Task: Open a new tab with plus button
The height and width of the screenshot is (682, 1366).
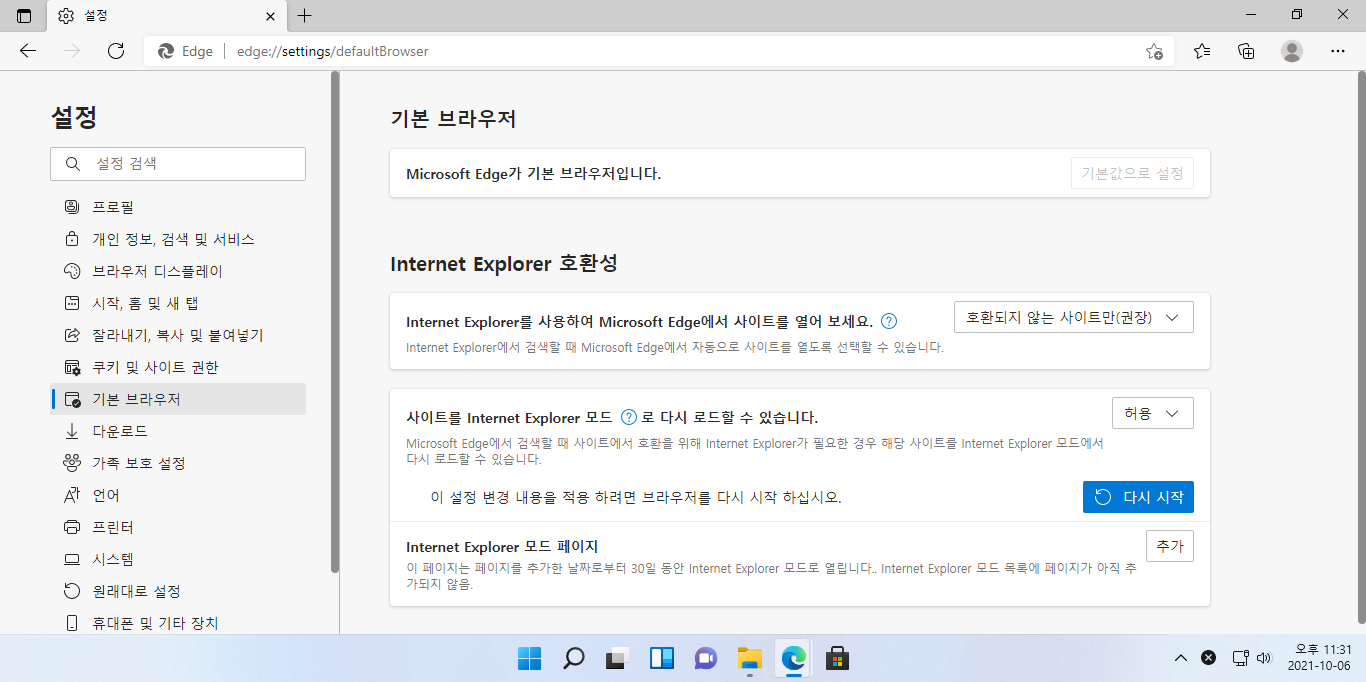Action: point(305,16)
